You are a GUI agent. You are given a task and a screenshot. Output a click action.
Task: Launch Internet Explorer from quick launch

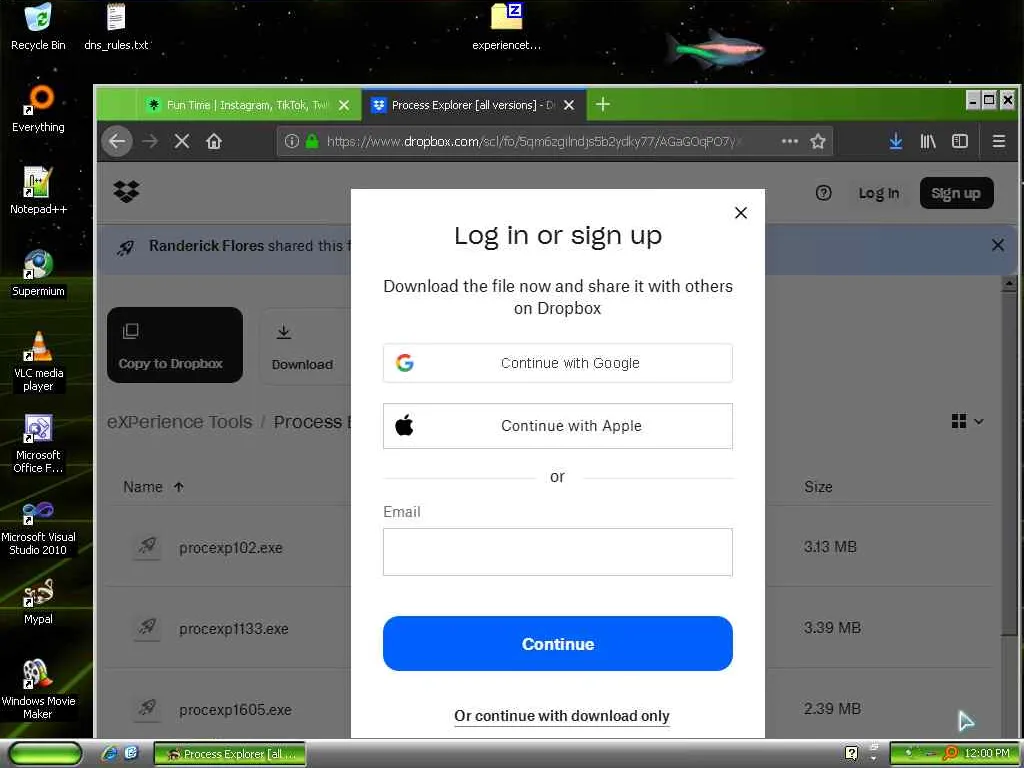(110, 753)
